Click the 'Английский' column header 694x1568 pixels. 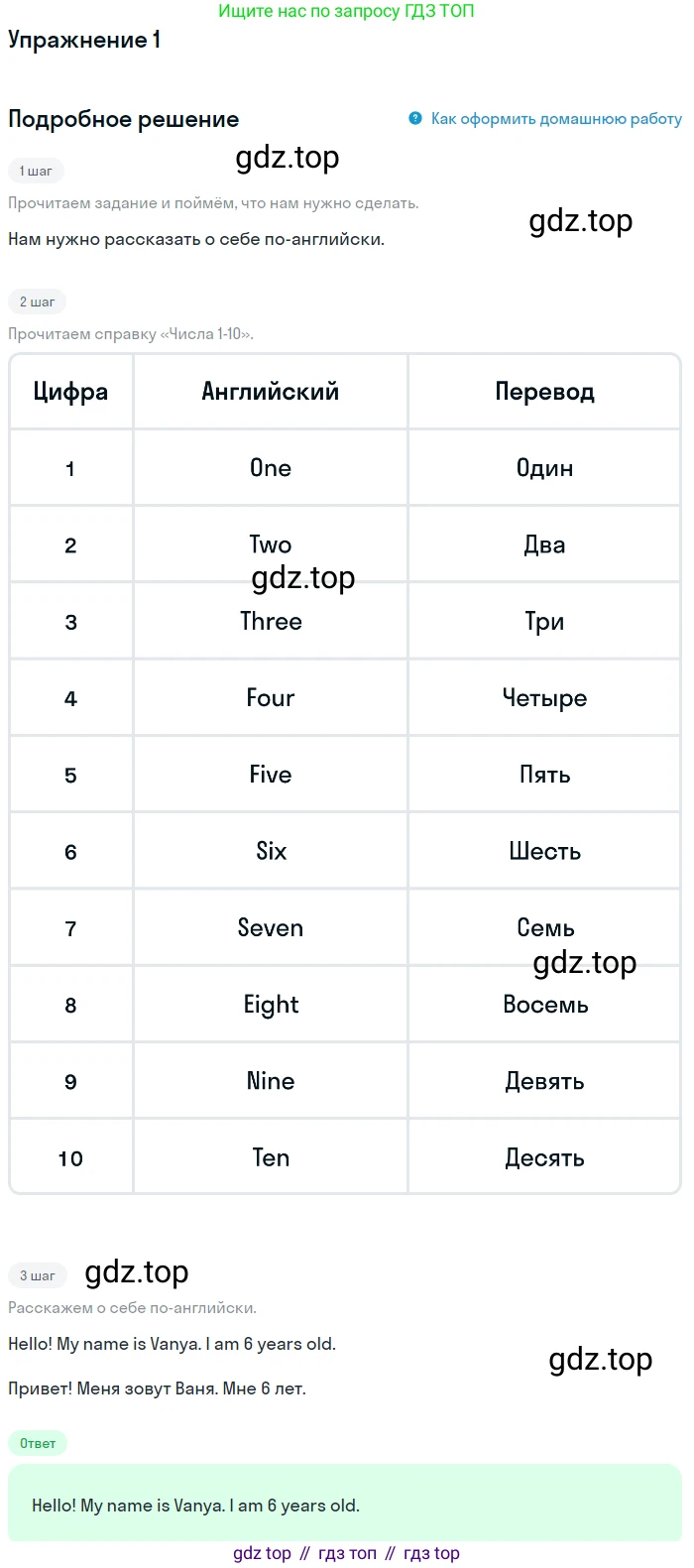click(x=271, y=392)
